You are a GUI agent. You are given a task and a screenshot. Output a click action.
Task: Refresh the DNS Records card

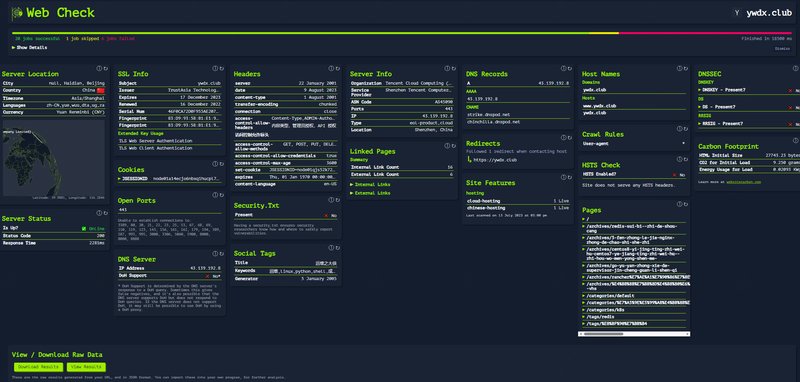[569, 68]
